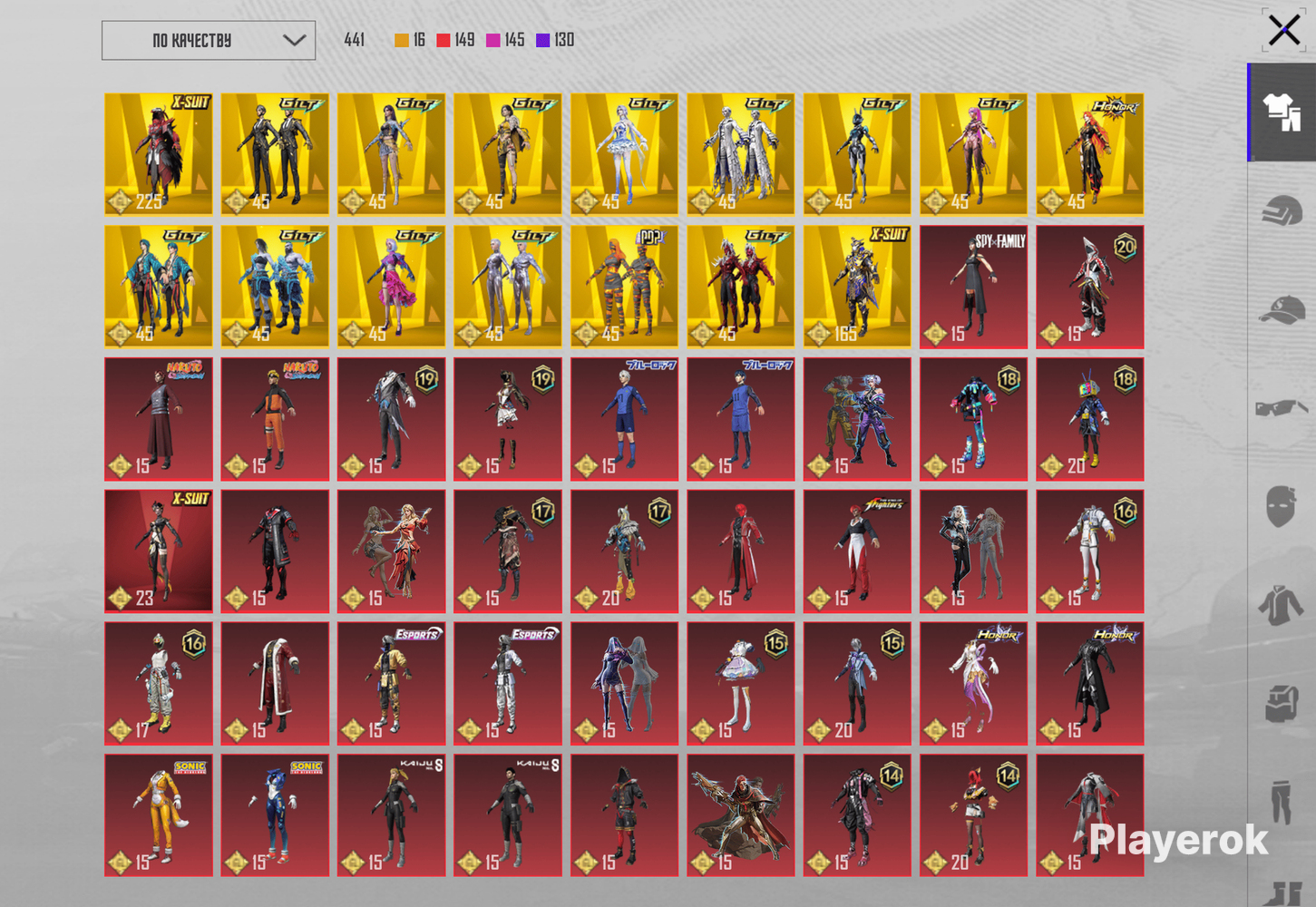Switch to the glasses category
This screenshot has width=1316, height=907.
point(1282,408)
